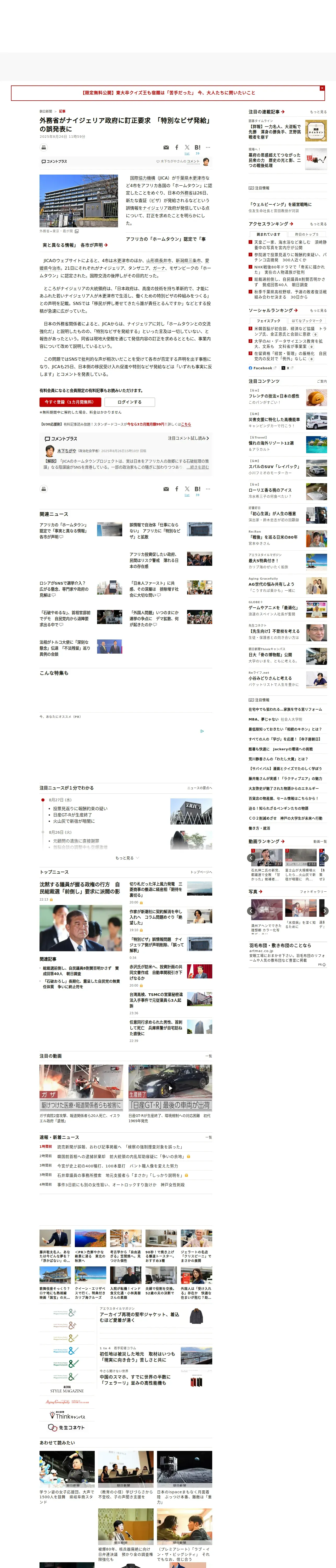336x1568 pixels.
Task: Go to next item in video ranking carousel
Action: [324, 858]
